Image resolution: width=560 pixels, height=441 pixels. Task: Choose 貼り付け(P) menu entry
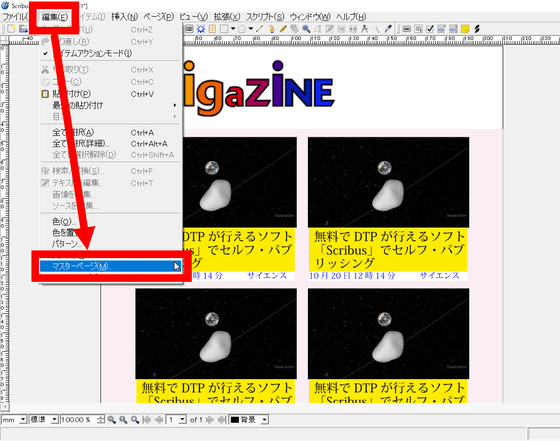click(111, 94)
